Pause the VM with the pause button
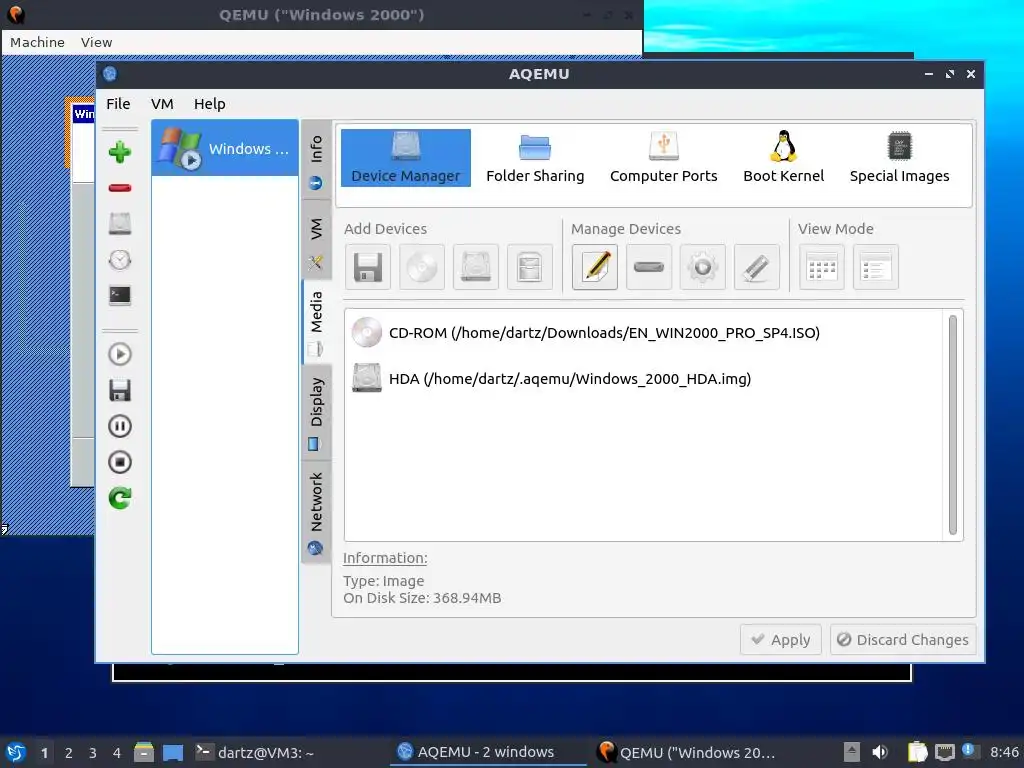Screen dimensions: 1024x768 120,426
